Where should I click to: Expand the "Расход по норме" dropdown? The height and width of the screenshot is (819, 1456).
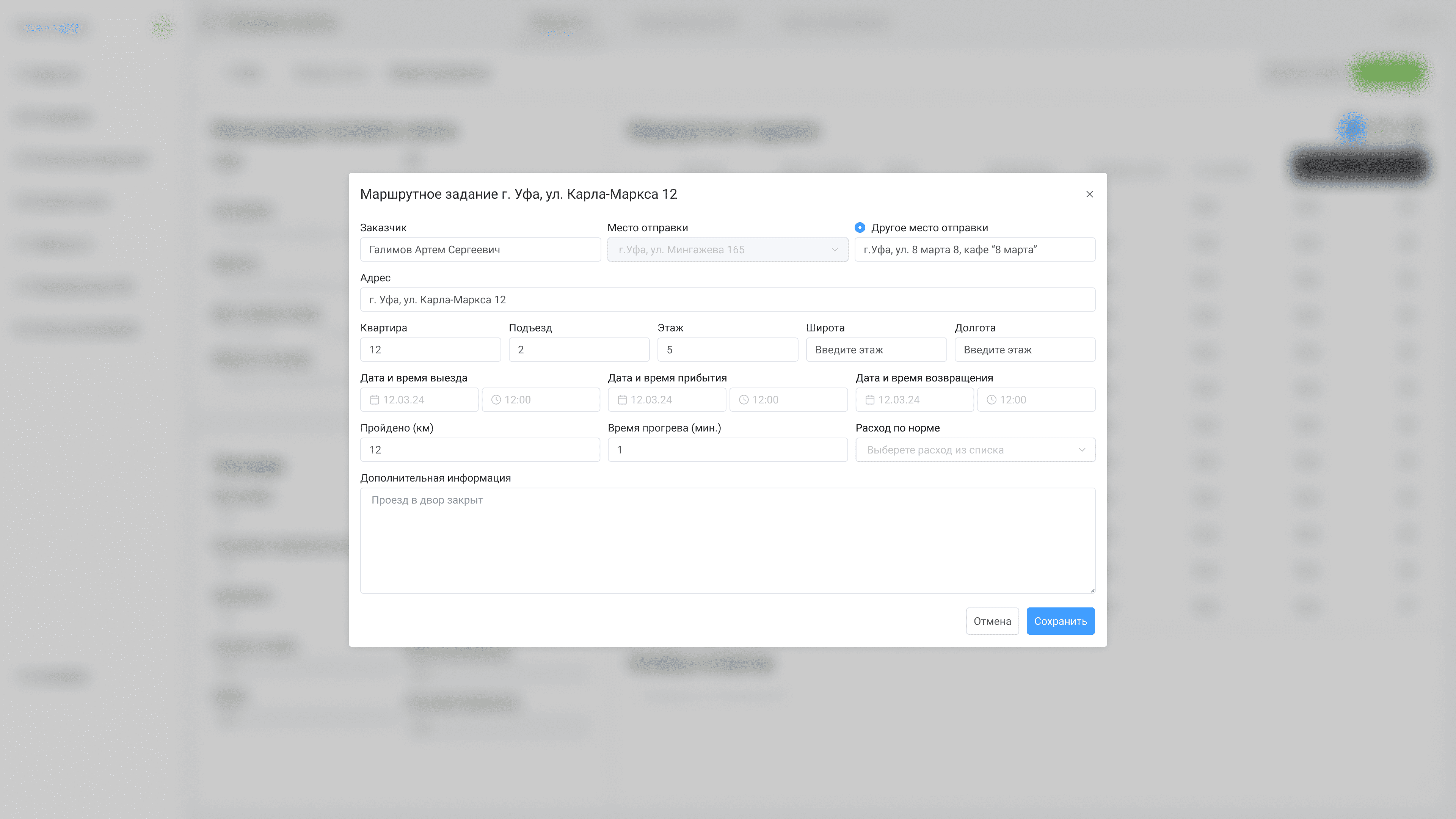[961, 450]
